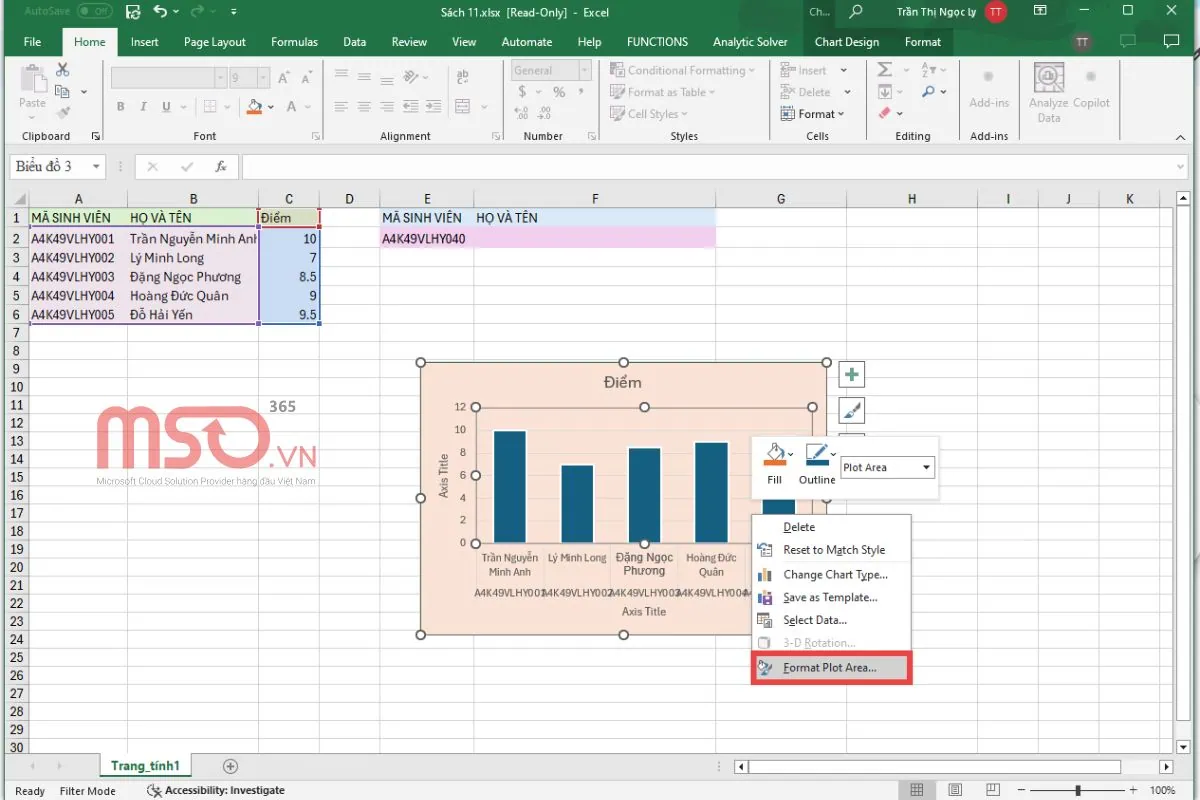This screenshot has height=800, width=1200.
Task: Select the Fill Color paint bucket icon
Action: (255, 107)
